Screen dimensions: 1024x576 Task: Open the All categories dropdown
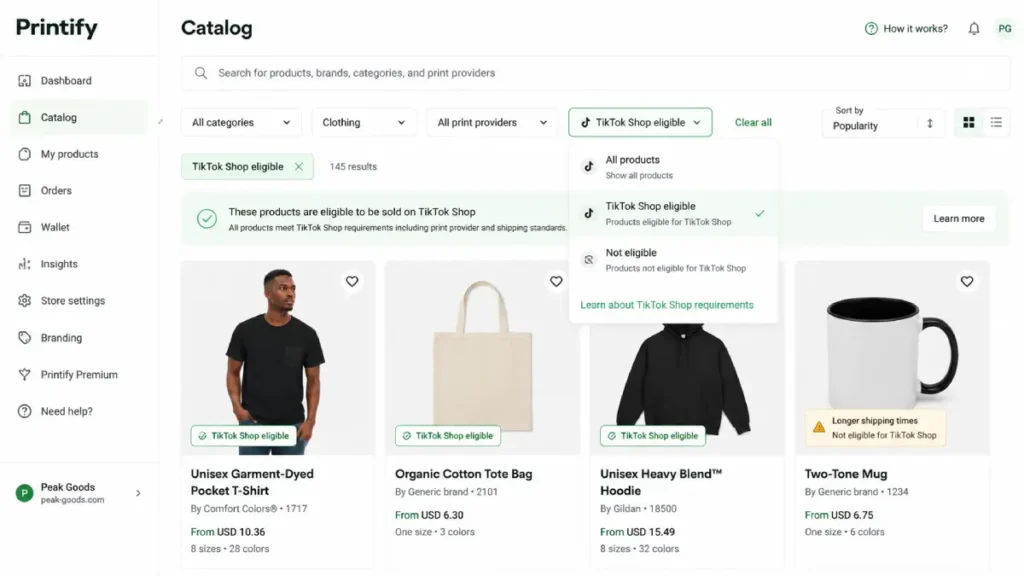[241, 122]
